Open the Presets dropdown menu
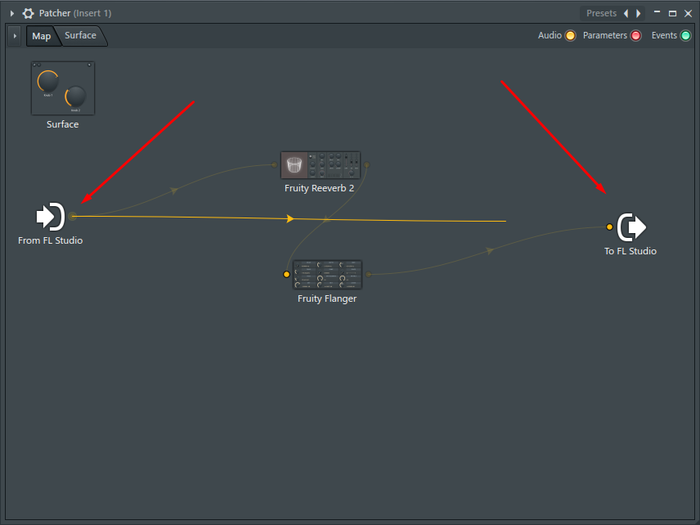Viewport: 700px width, 525px height. coord(601,13)
